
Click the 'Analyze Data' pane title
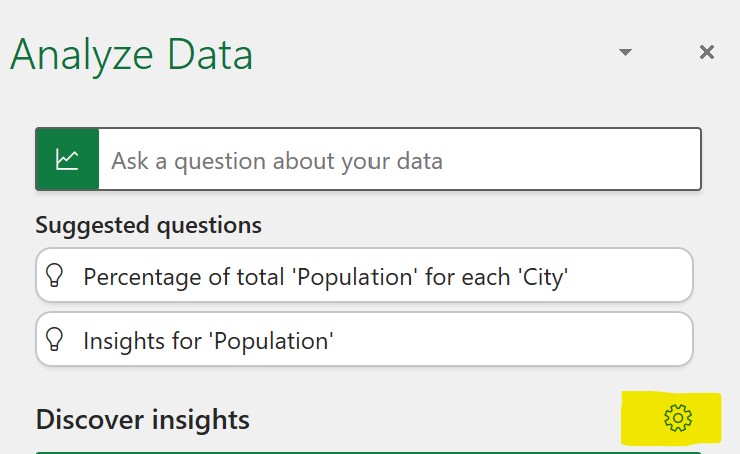pos(131,54)
